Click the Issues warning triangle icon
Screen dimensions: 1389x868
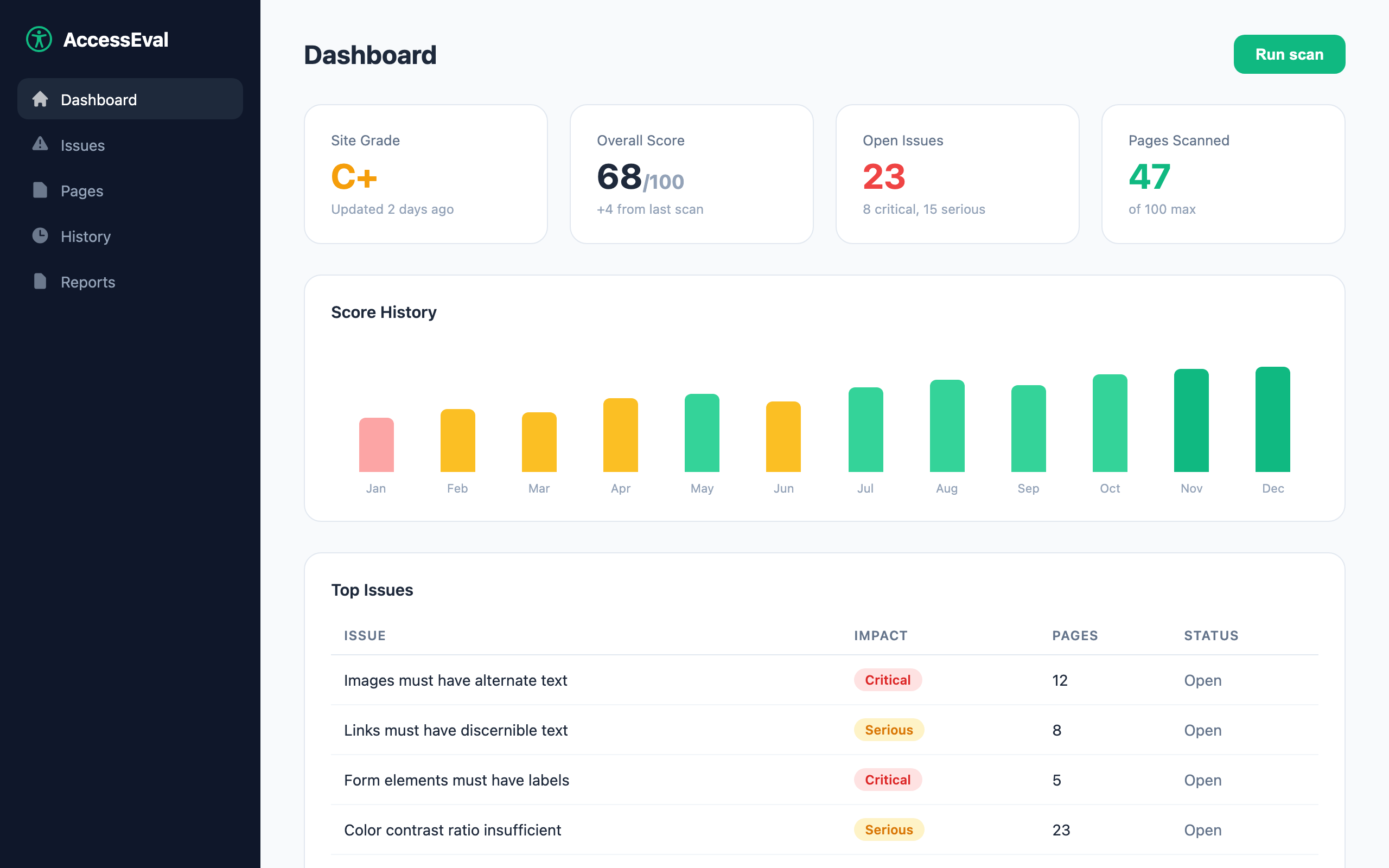point(40,144)
